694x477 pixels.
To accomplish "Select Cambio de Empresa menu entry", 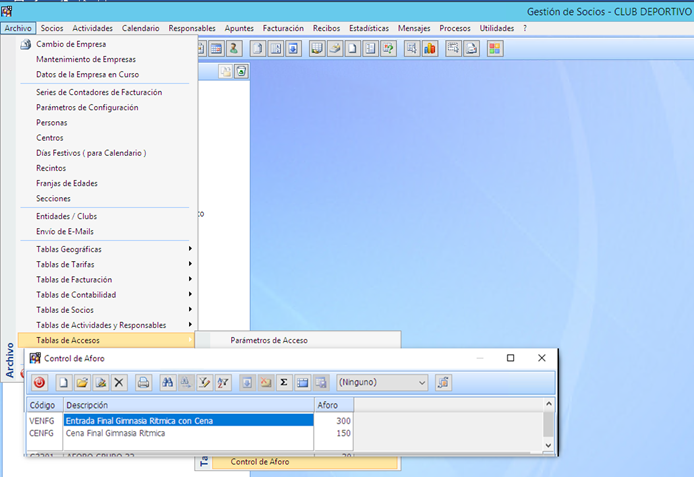I will pos(71,44).
